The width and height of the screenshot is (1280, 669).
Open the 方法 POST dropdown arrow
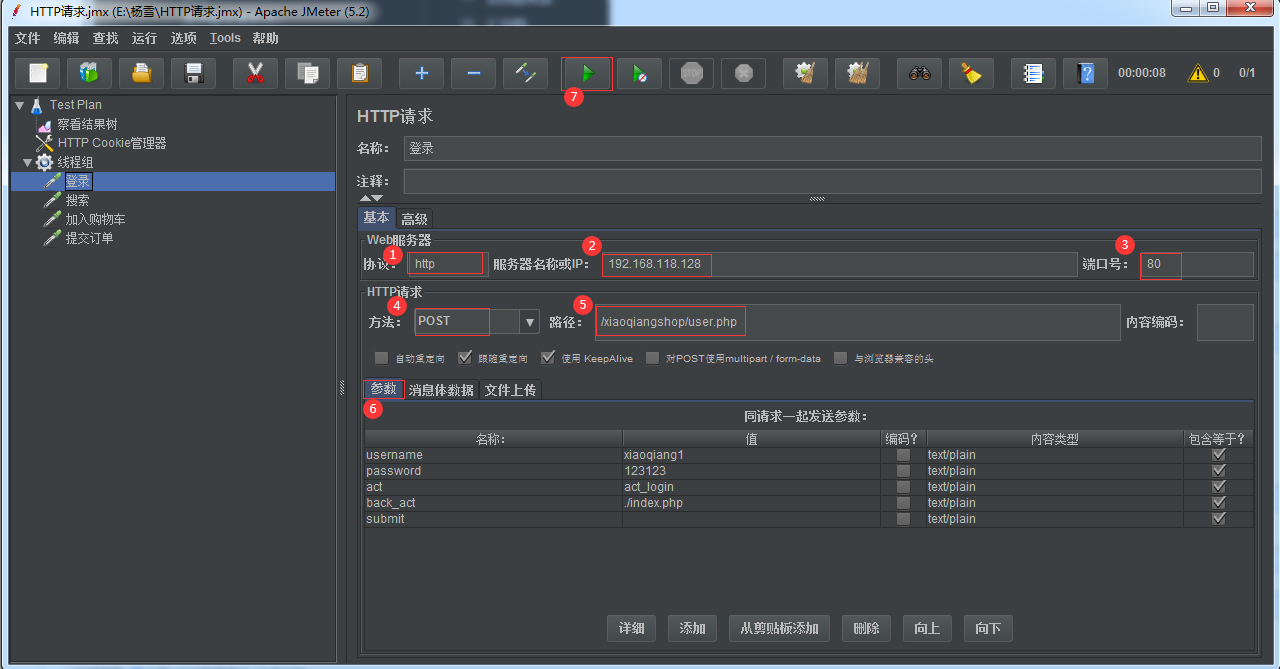pyautogui.click(x=530, y=322)
